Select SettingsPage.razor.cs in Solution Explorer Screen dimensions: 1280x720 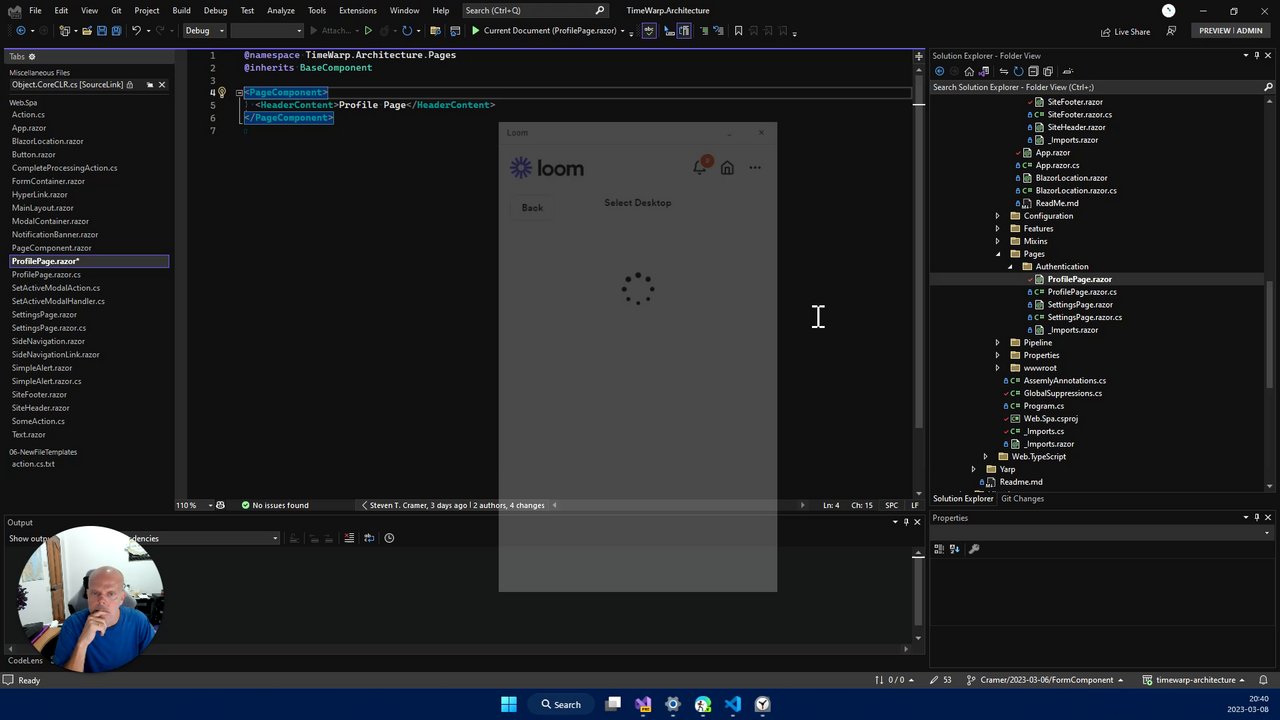pos(1084,317)
